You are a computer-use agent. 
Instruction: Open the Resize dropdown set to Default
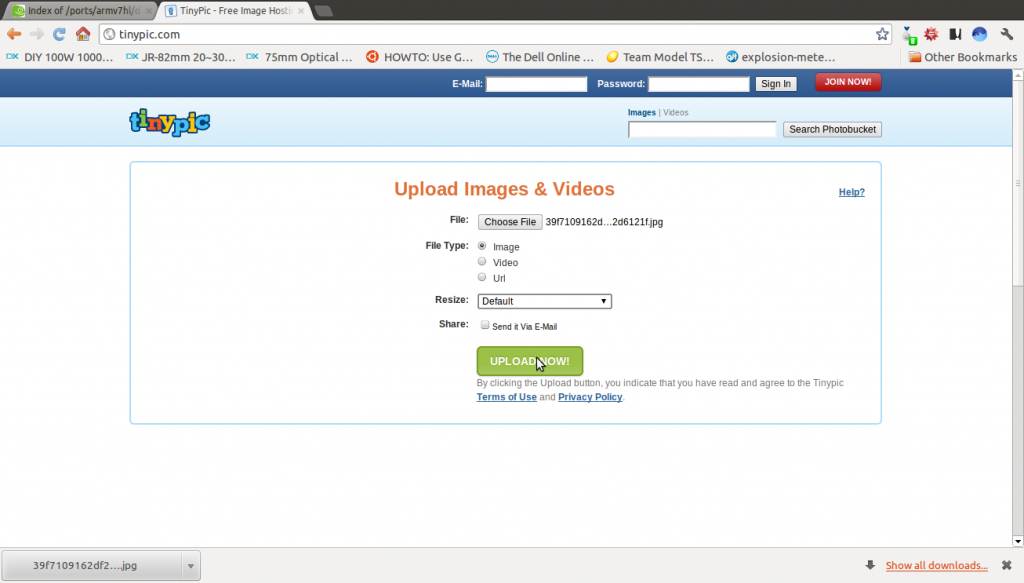pos(544,301)
